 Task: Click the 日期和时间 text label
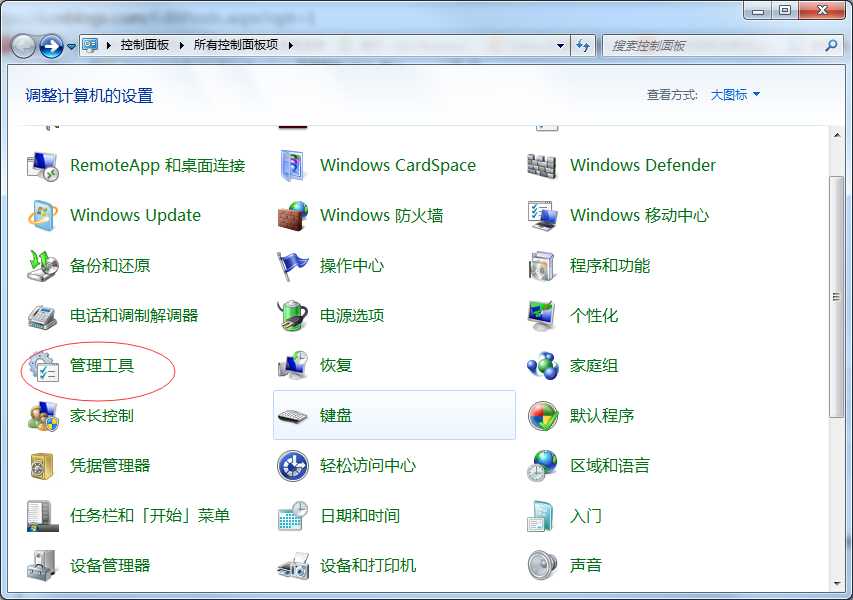[360, 516]
